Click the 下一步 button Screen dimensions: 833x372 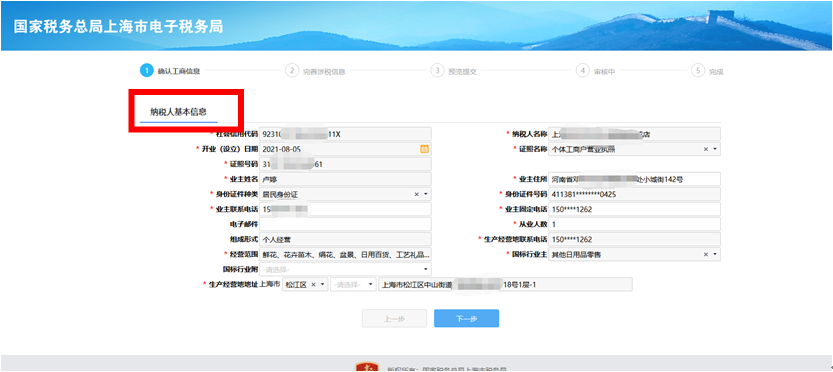[466, 319]
